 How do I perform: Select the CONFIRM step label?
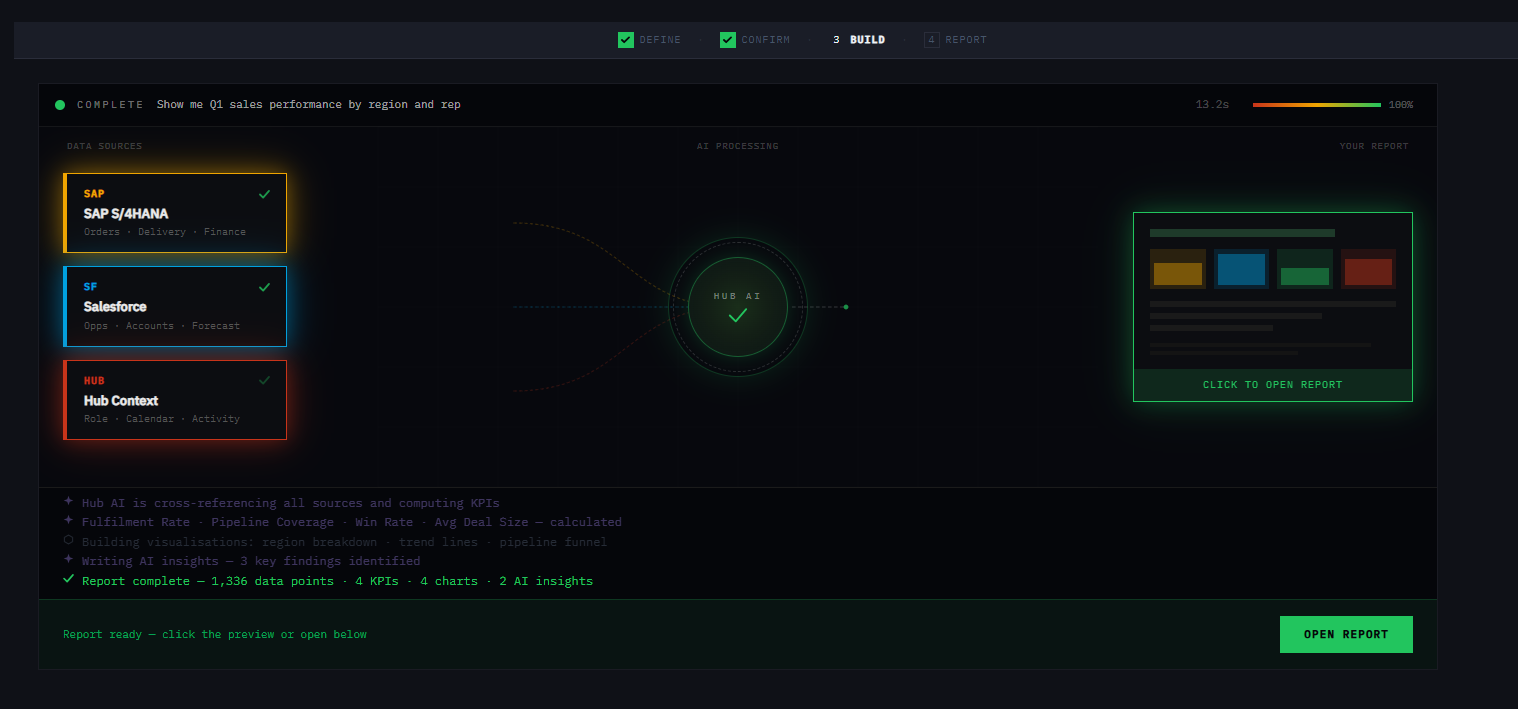point(766,40)
